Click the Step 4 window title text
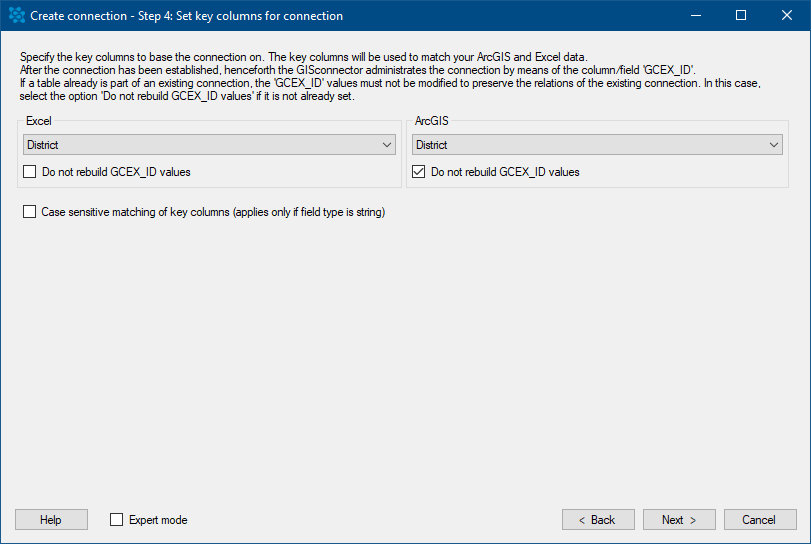Viewport: 811px width, 544px height. pos(186,16)
